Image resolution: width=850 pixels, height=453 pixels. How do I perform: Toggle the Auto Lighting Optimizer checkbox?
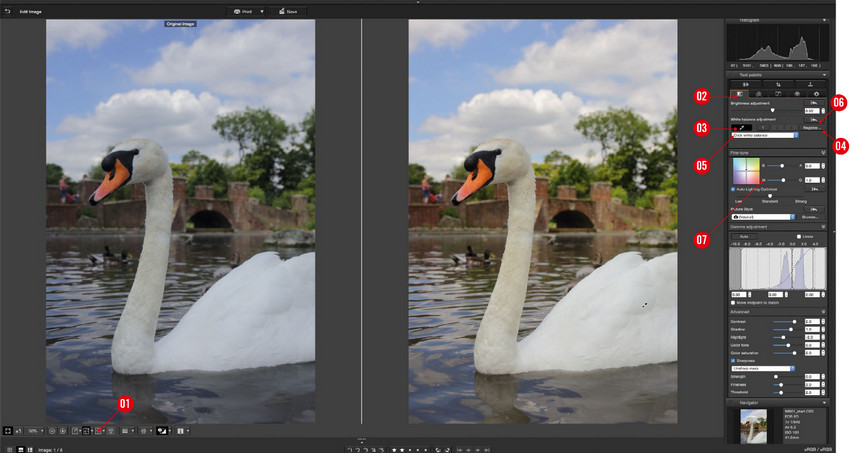point(733,190)
